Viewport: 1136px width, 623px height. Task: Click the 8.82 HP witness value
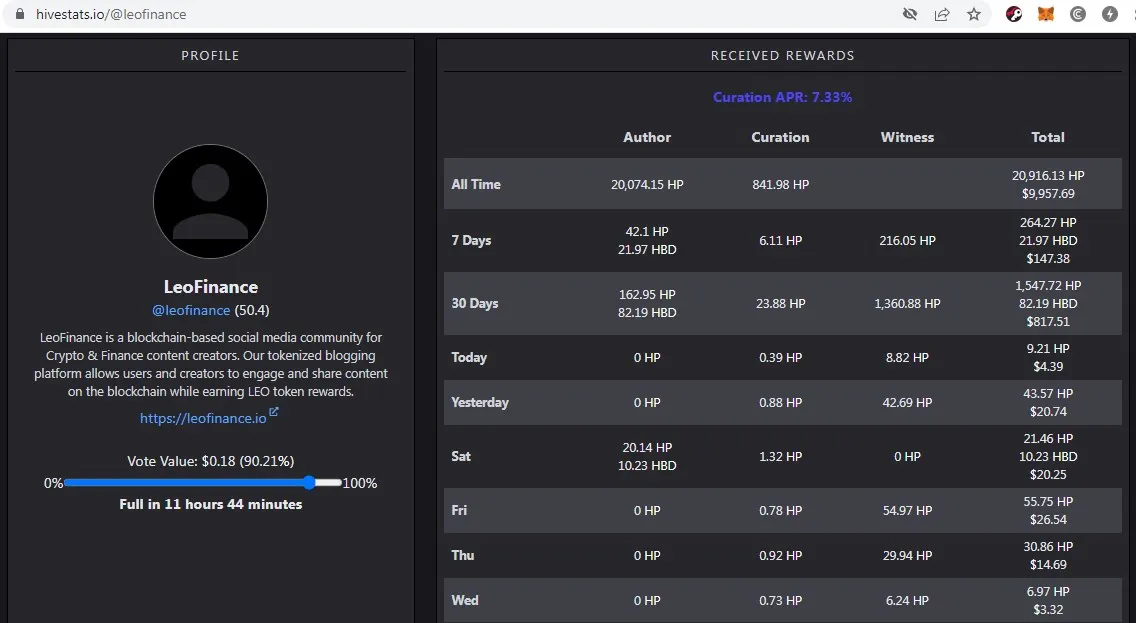tap(907, 358)
